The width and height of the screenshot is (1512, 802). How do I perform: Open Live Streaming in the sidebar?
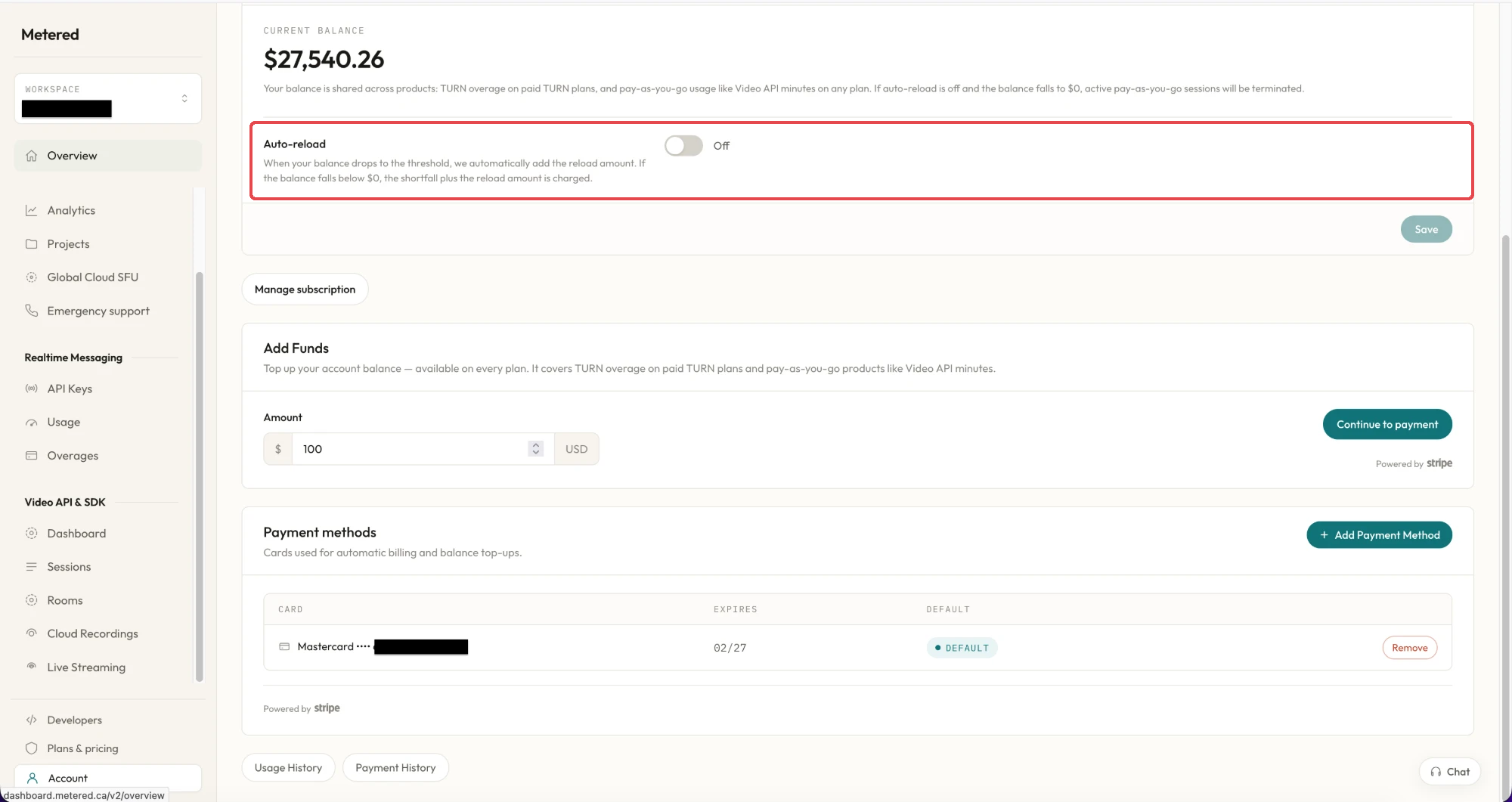(86, 667)
